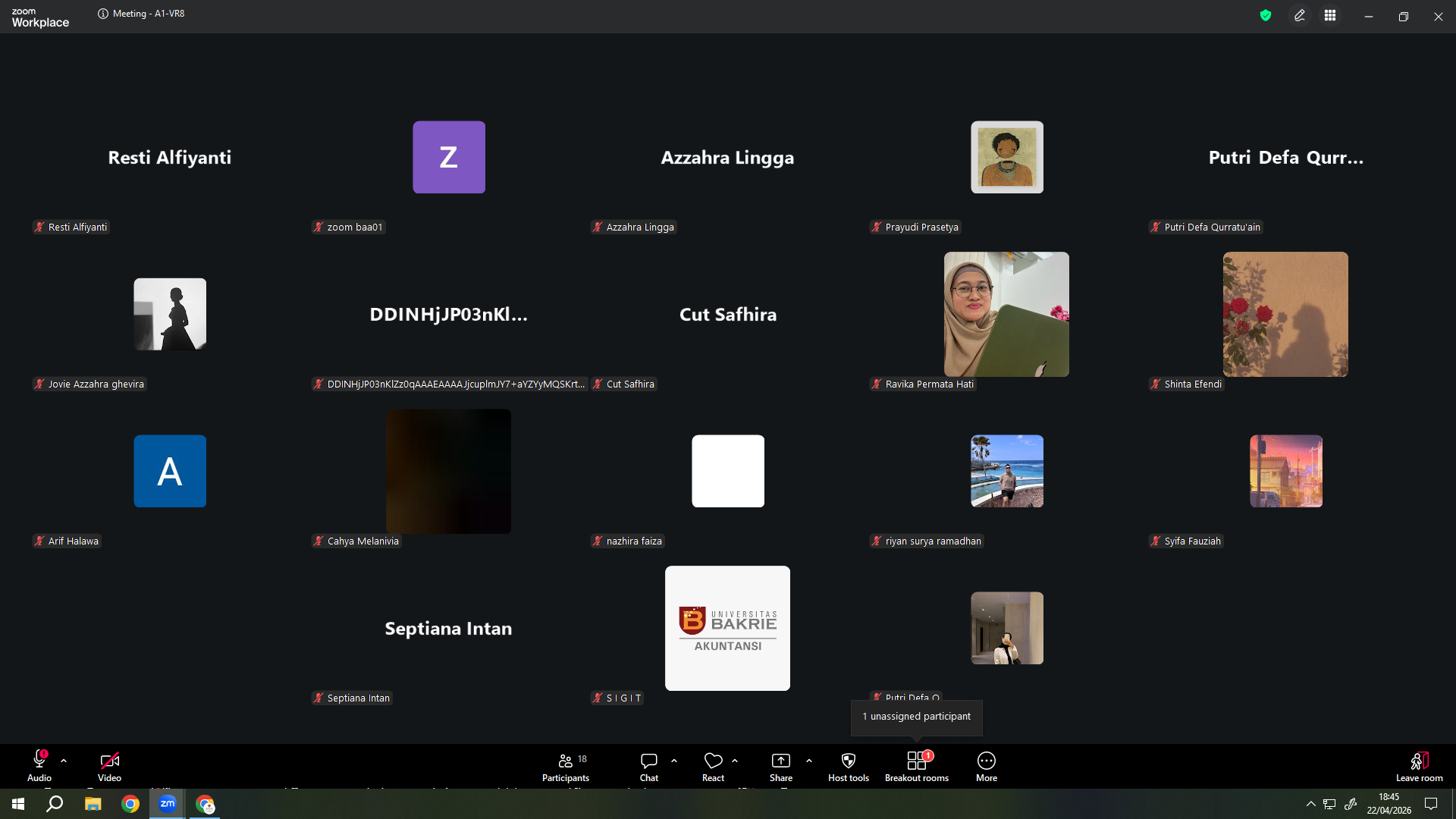1456x819 pixels.
Task: Click the large DDINHjJP03nKl... name tile
Action: (x=449, y=315)
